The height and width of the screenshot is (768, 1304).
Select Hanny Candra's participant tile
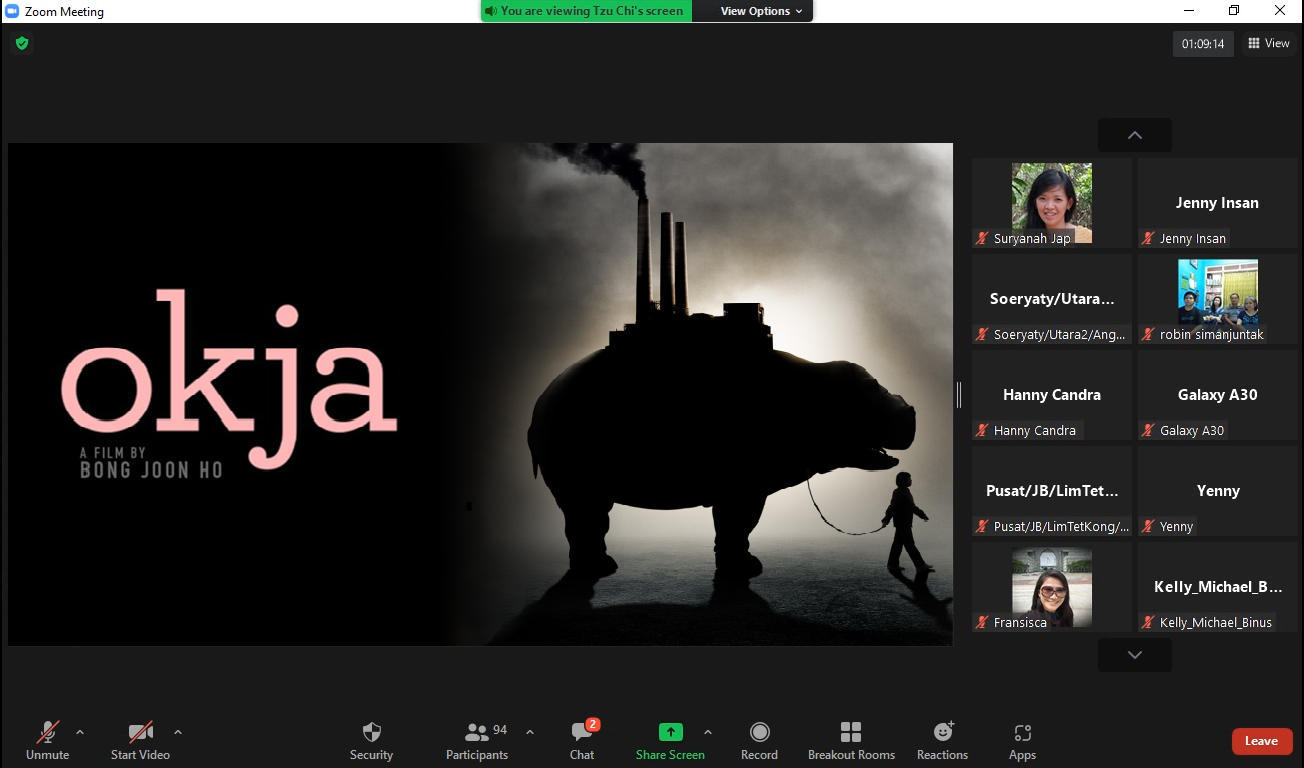pyautogui.click(x=1052, y=395)
